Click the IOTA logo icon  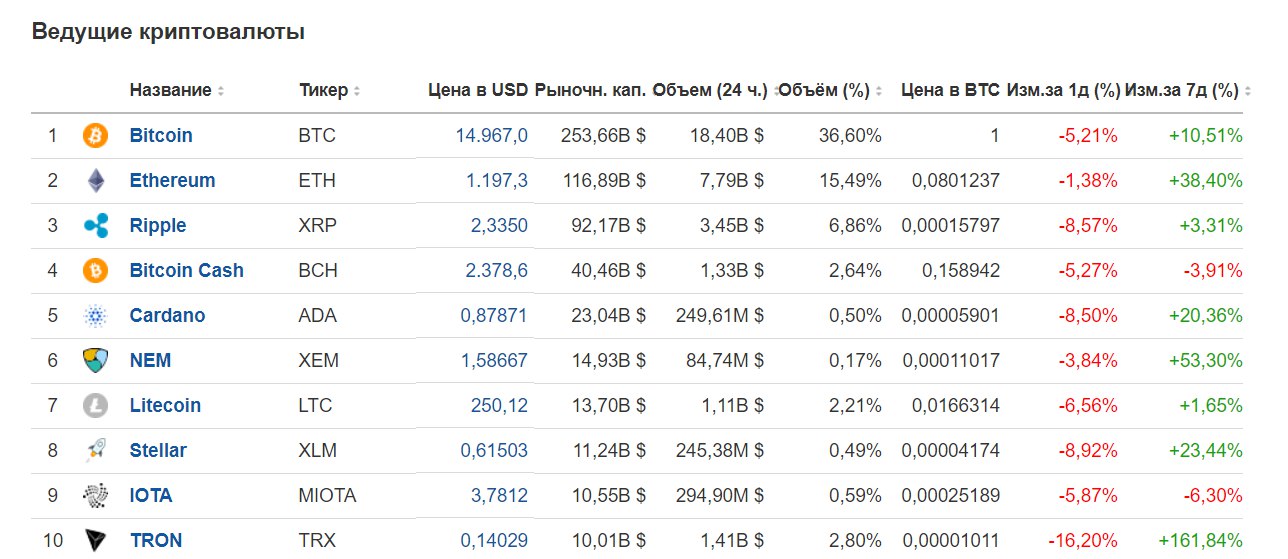pyautogui.click(x=95, y=495)
